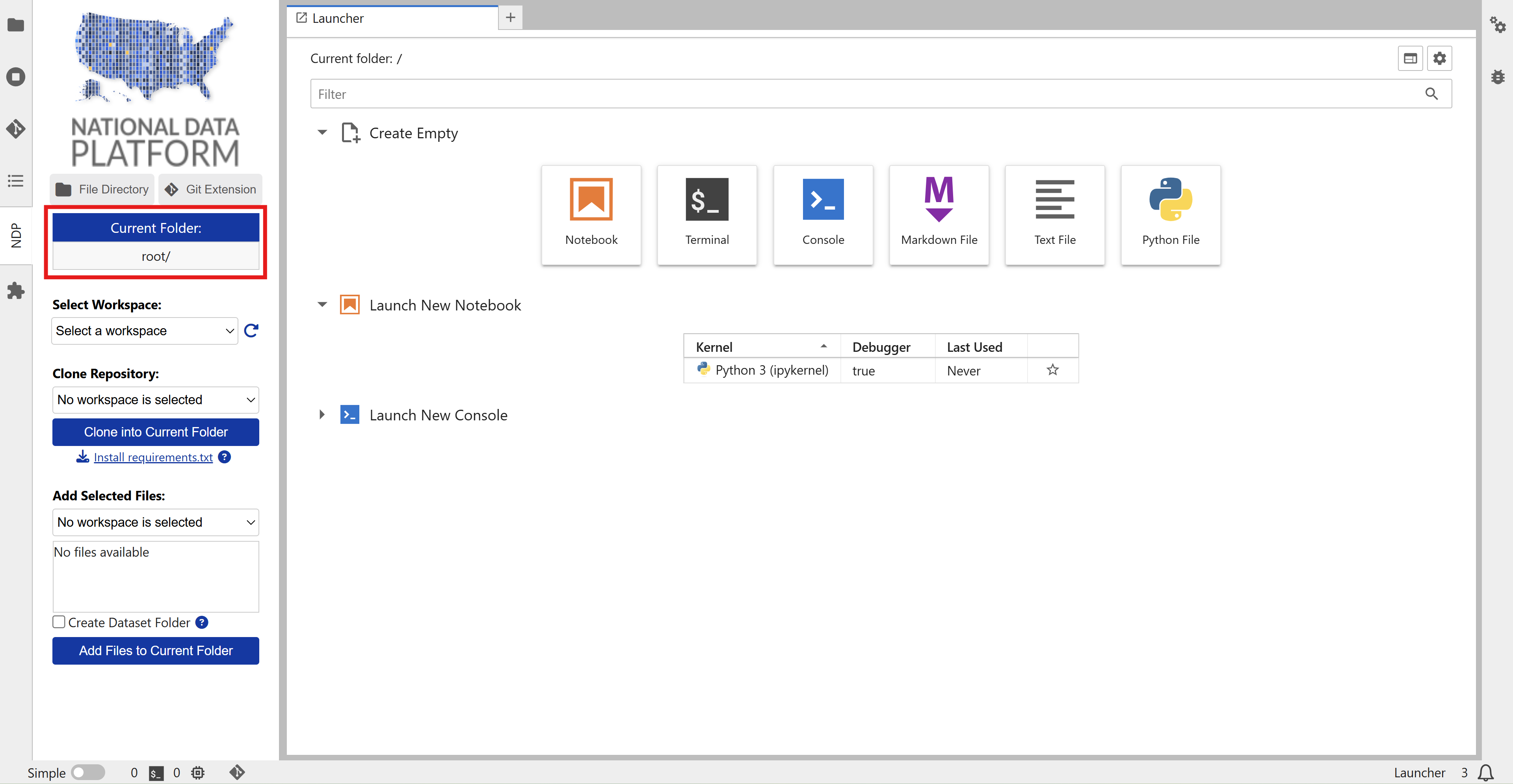This screenshot has height=784, width=1513.
Task: Open the Select a workspace dropdown
Action: [145, 331]
